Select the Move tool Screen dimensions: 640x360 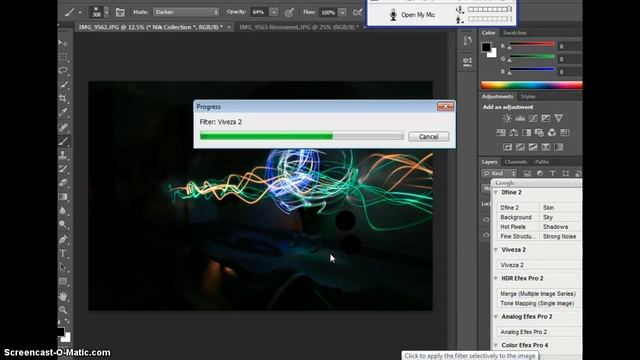tap(63, 43)
